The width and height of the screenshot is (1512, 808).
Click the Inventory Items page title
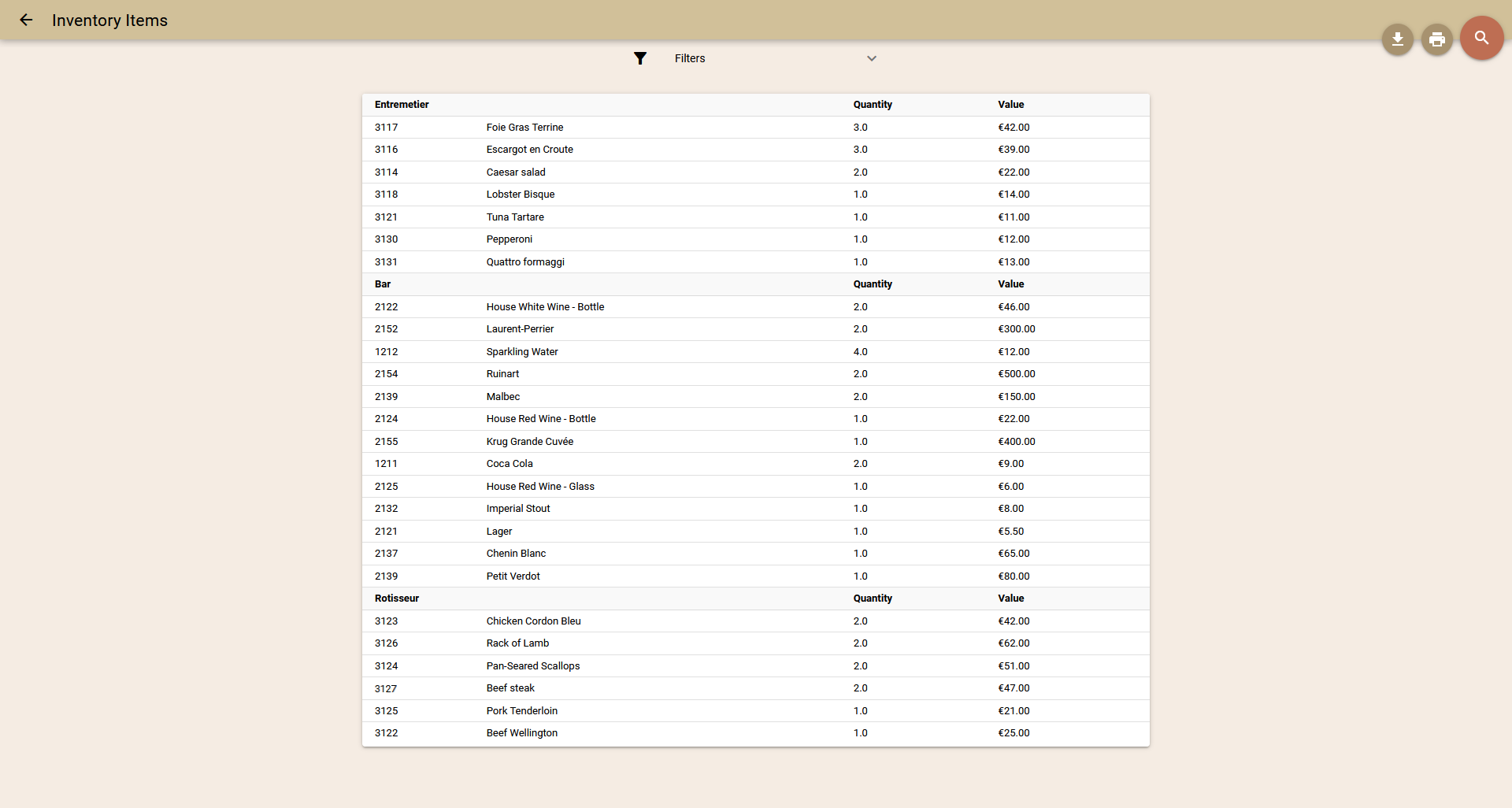(x=109, y=20)
